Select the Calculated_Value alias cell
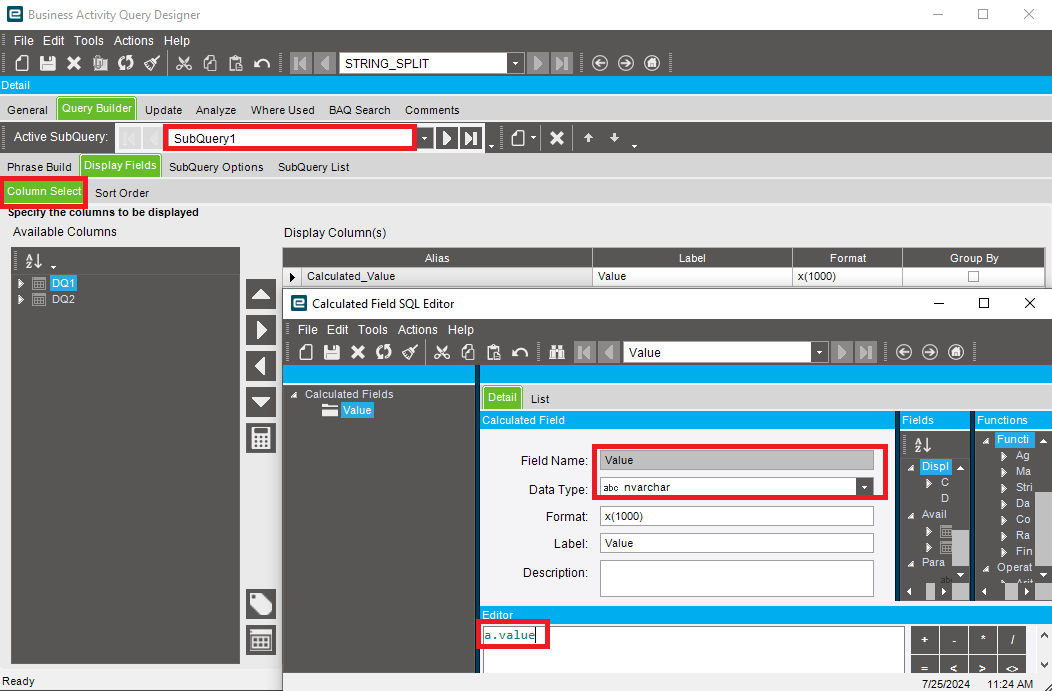The width and height of the screenshot is (1052, 691). (x=446, y=276)
